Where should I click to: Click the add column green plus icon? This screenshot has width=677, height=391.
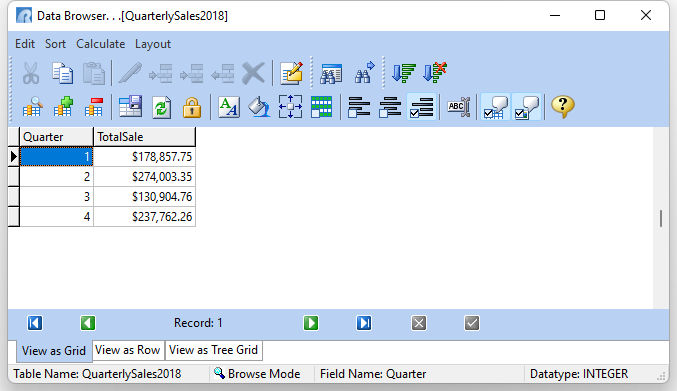click(63, 107)
